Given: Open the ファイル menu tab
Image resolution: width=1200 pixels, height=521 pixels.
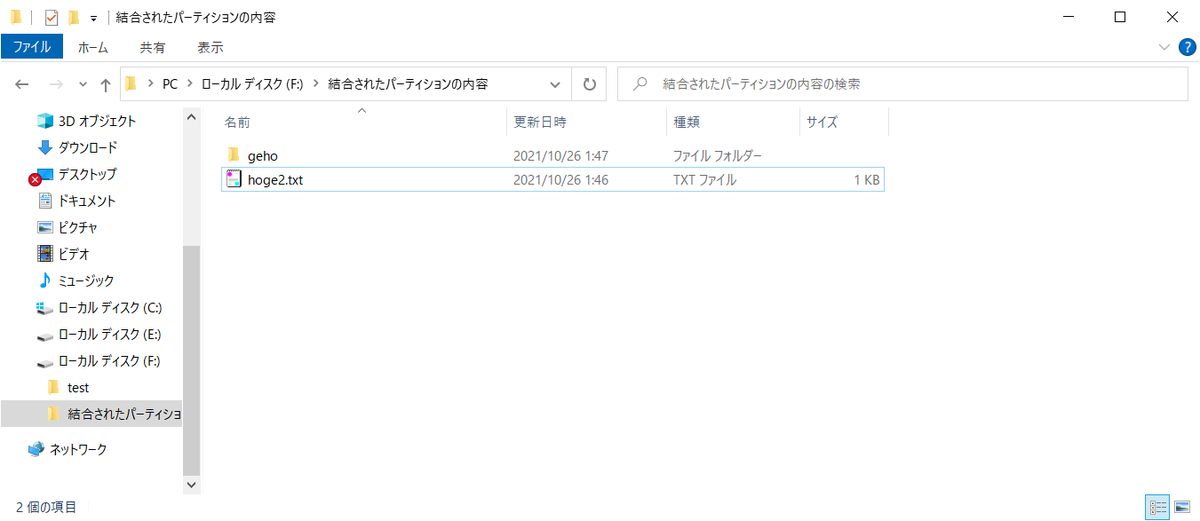Looking at the screenshot, I should (x=32, y=47).
